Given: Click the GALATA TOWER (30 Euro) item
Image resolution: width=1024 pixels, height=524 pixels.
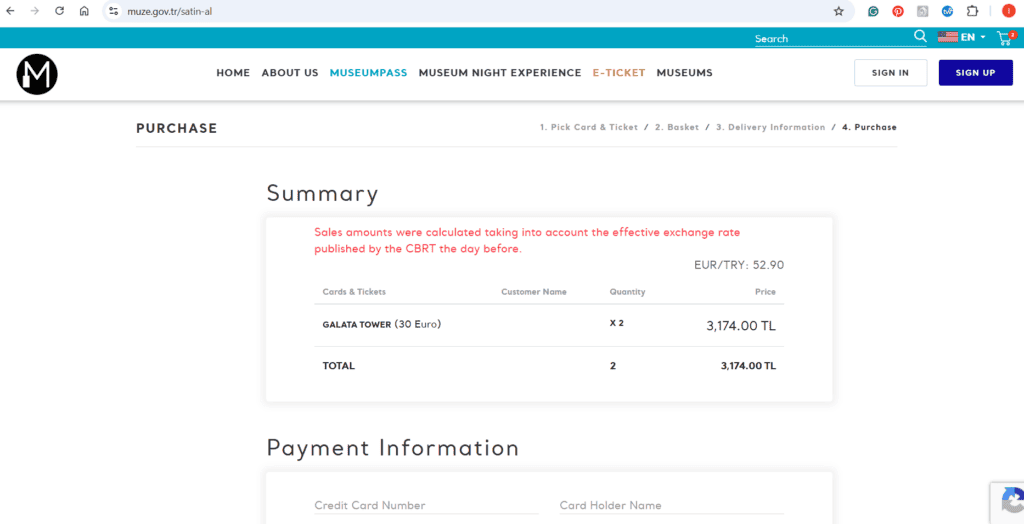Looking at the screenshot, I should 381,324.
